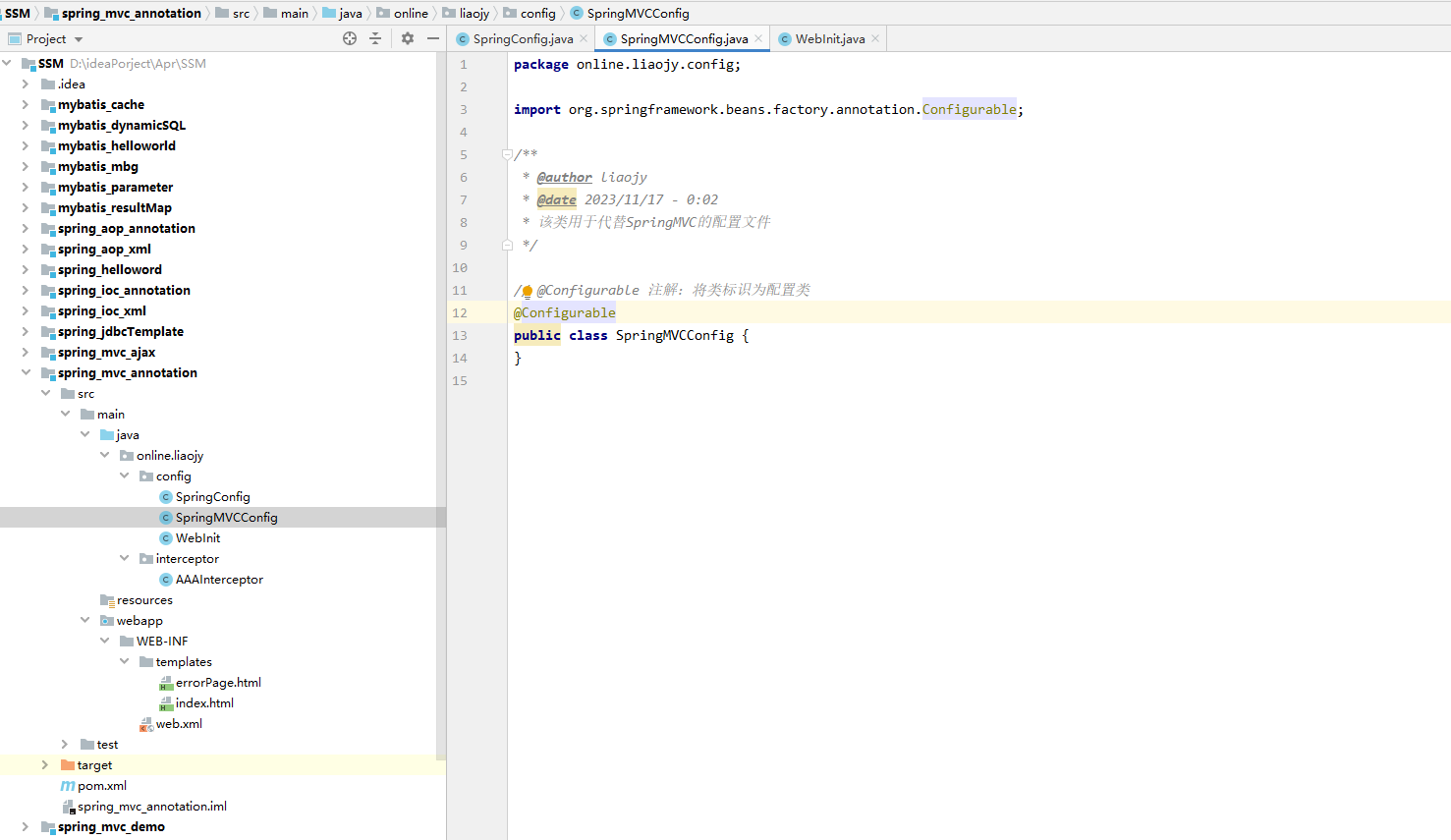The image size is (1451, 840).
Task: Collapse the online.liaojy package
Action: tap(104, 455)
